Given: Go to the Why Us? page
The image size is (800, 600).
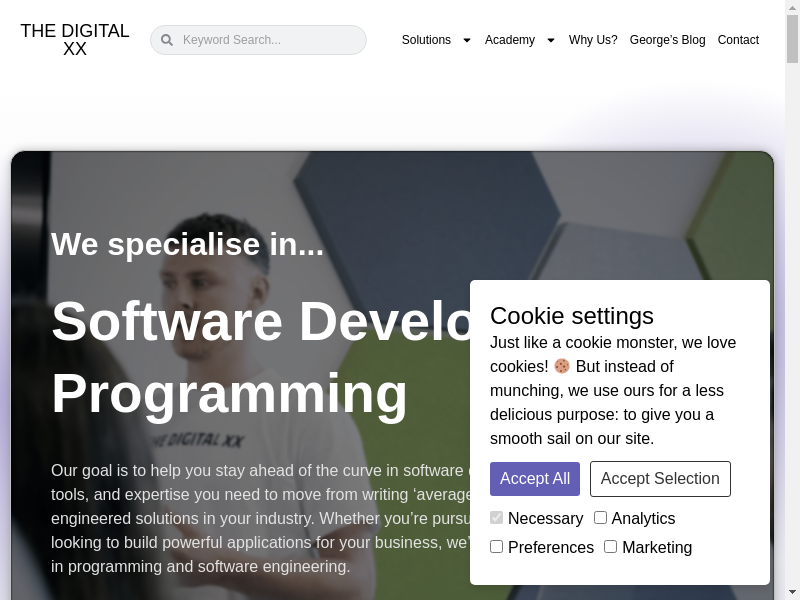Looking at the screenshot, I should click(x=593, y=40).
